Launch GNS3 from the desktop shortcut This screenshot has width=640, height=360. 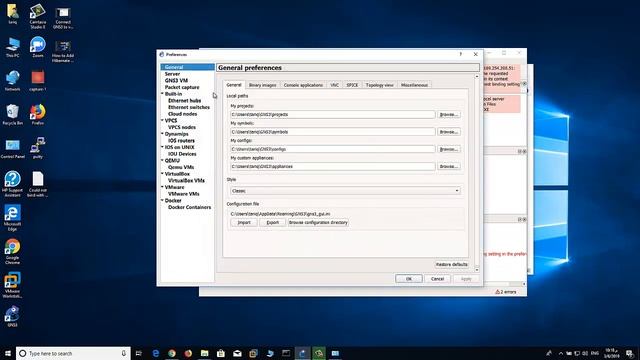coord(13,317)
